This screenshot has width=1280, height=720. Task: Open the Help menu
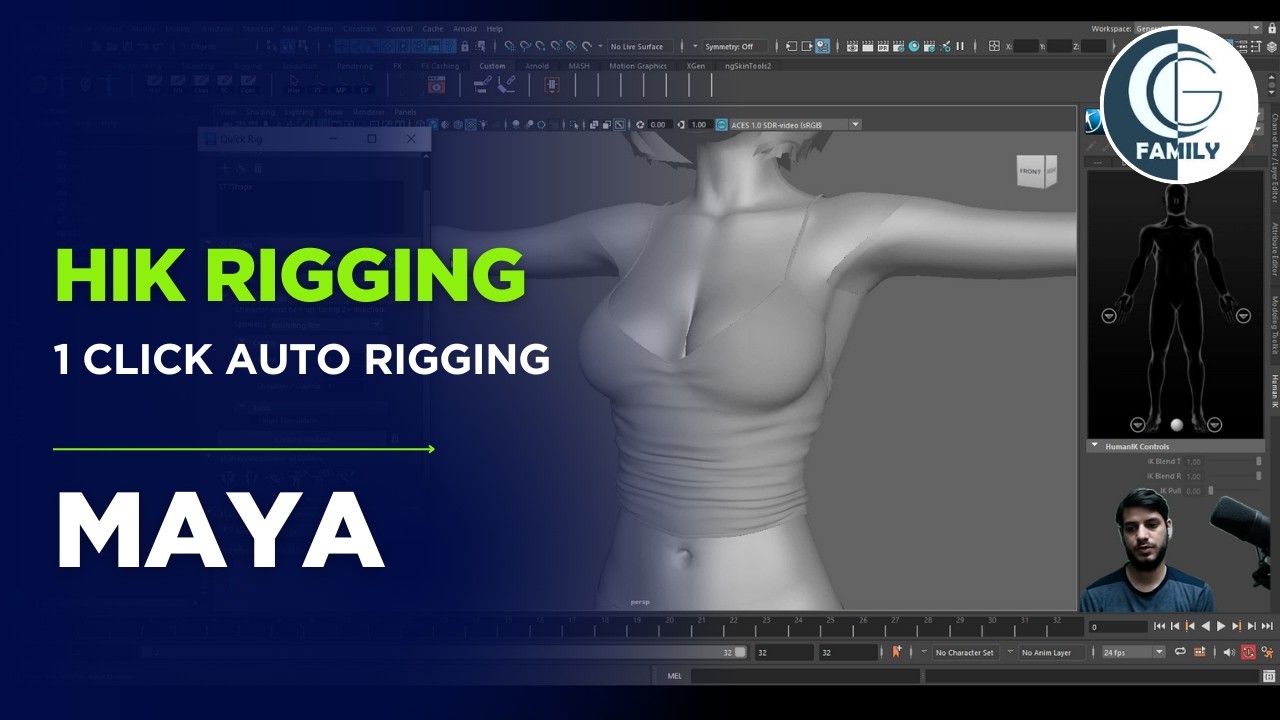tap(494, 29)
